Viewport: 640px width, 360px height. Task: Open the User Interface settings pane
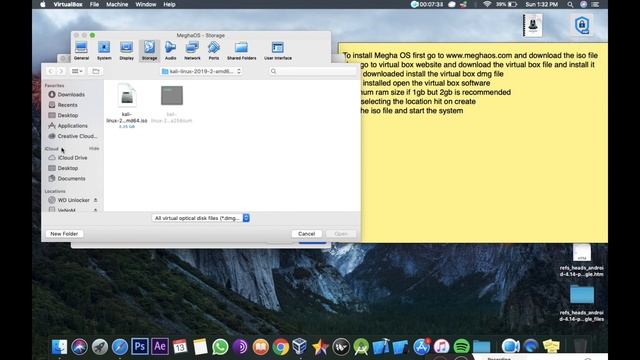(278, 51)
